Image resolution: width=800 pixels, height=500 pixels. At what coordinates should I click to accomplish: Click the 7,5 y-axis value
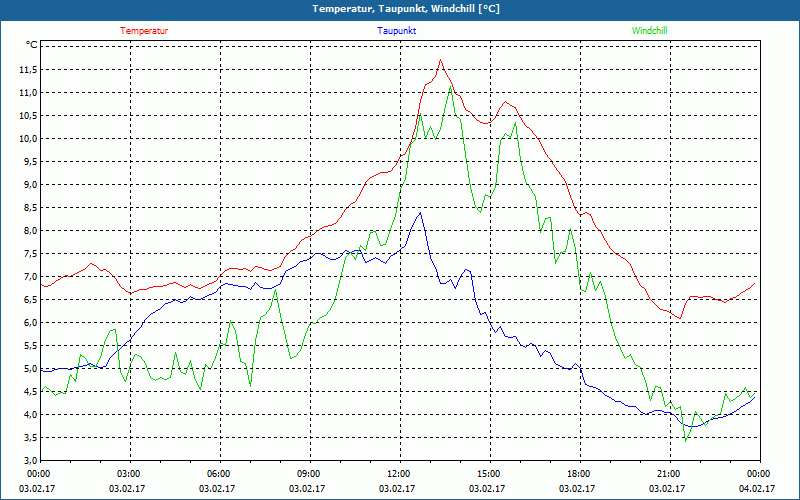point(30,254)
